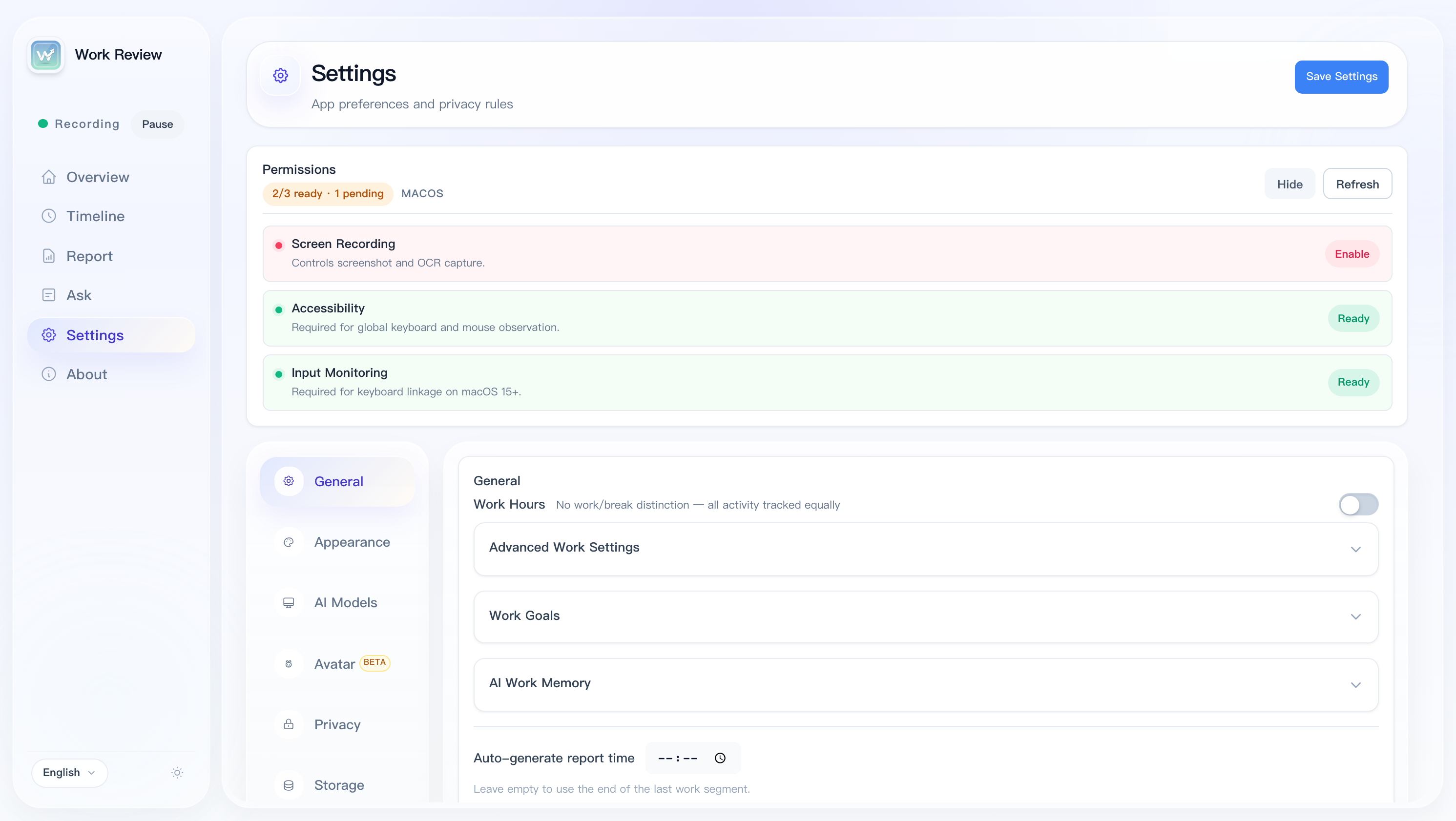The width and height of the screenshot is (1456, 821).
Task: Toggle light theme sun icon
Action: click(177, 772)
